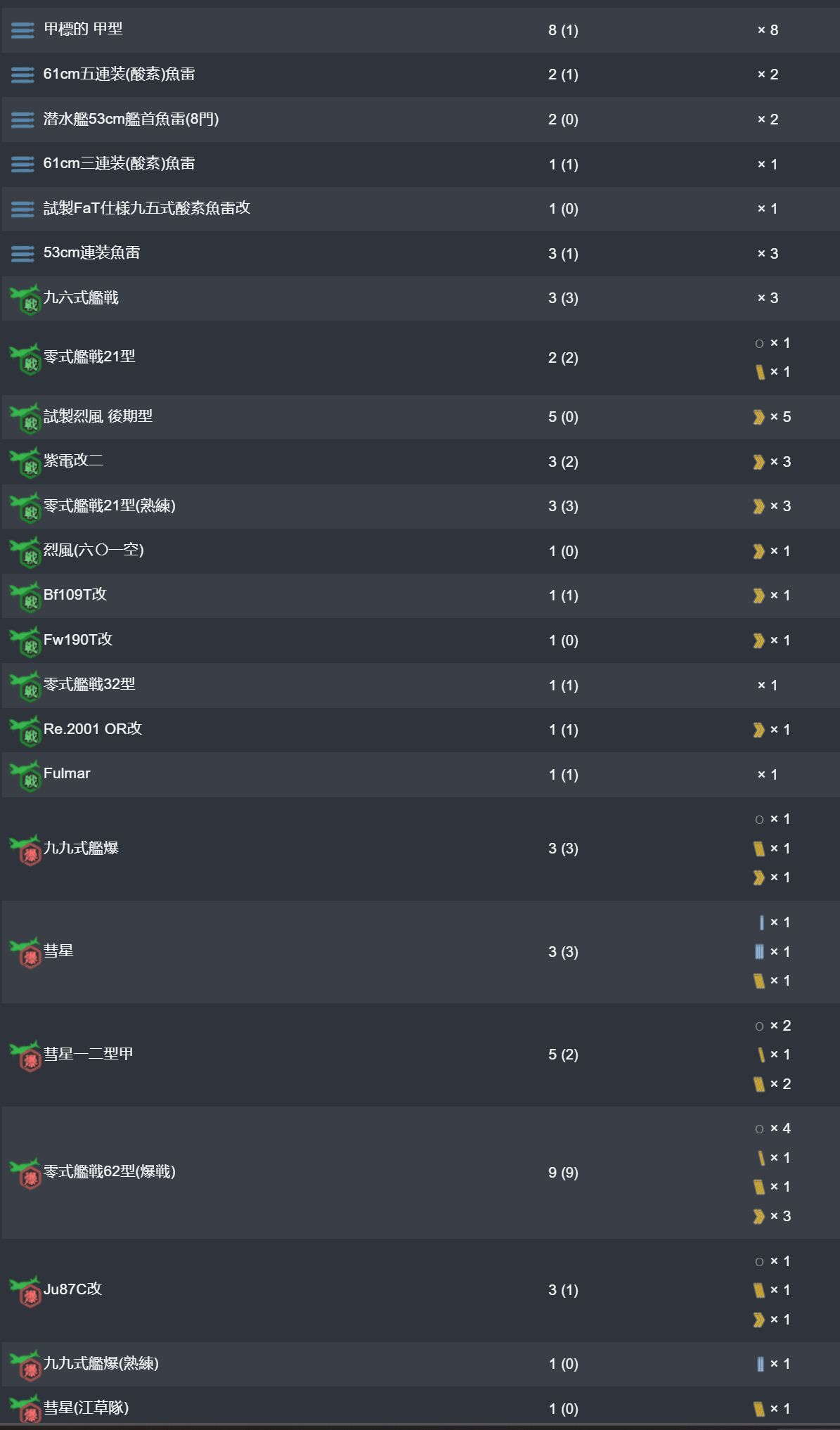The height and width of the screenshot is (1430, 840).
Task: Click the blue triple-stripe proficiency badge of 彗星
Action: tap(759, 952)
